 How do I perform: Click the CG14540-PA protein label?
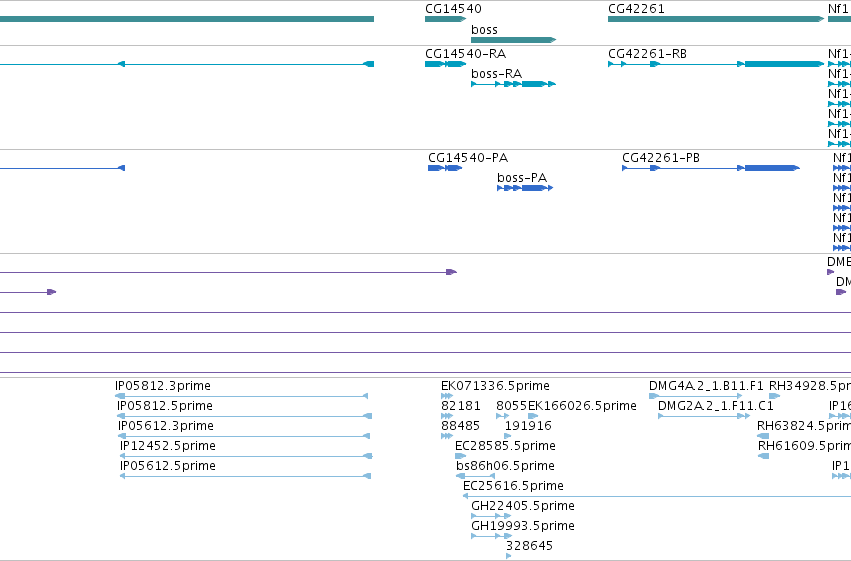(x=468, y=158)
